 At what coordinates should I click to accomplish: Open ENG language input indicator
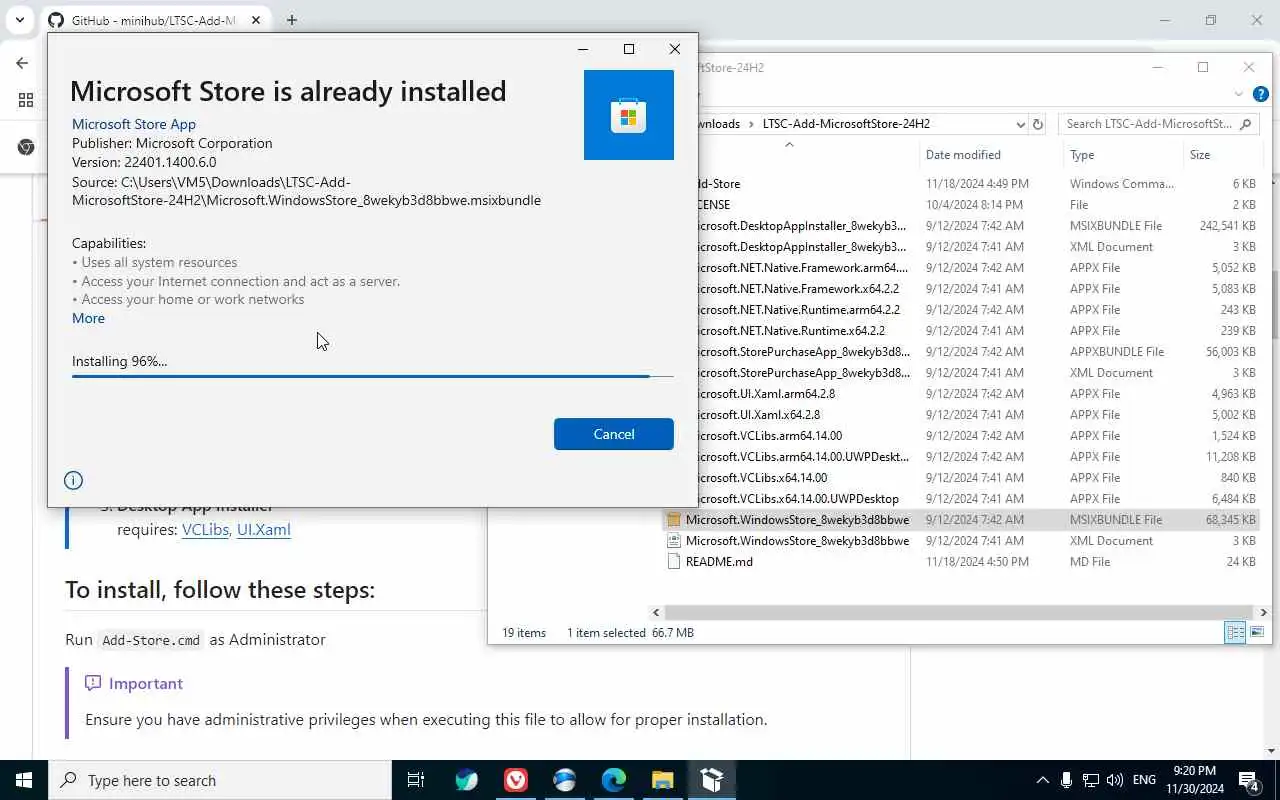[1144, 780]
